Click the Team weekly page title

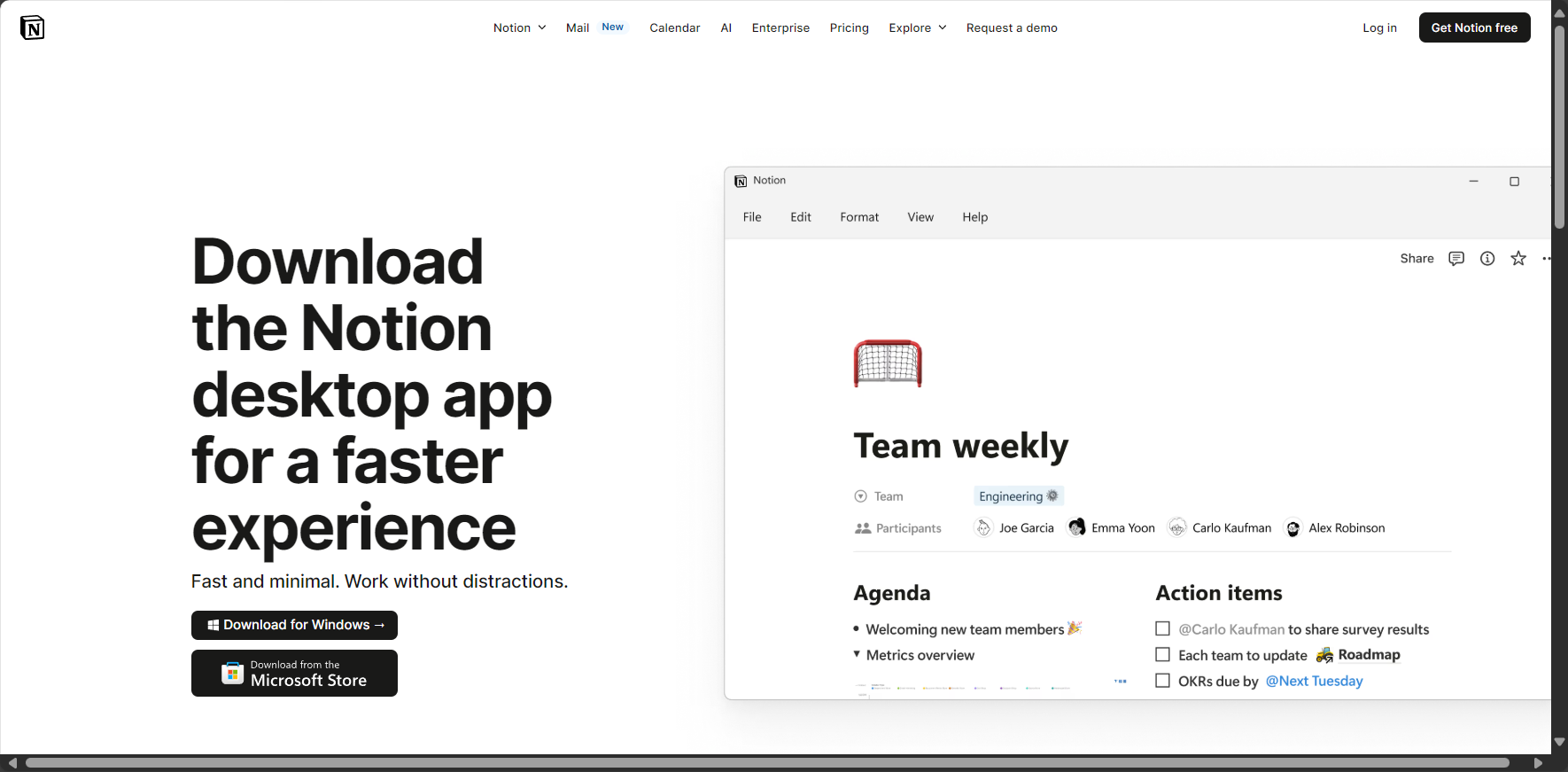pyautogui.click(x=961, y=446)
